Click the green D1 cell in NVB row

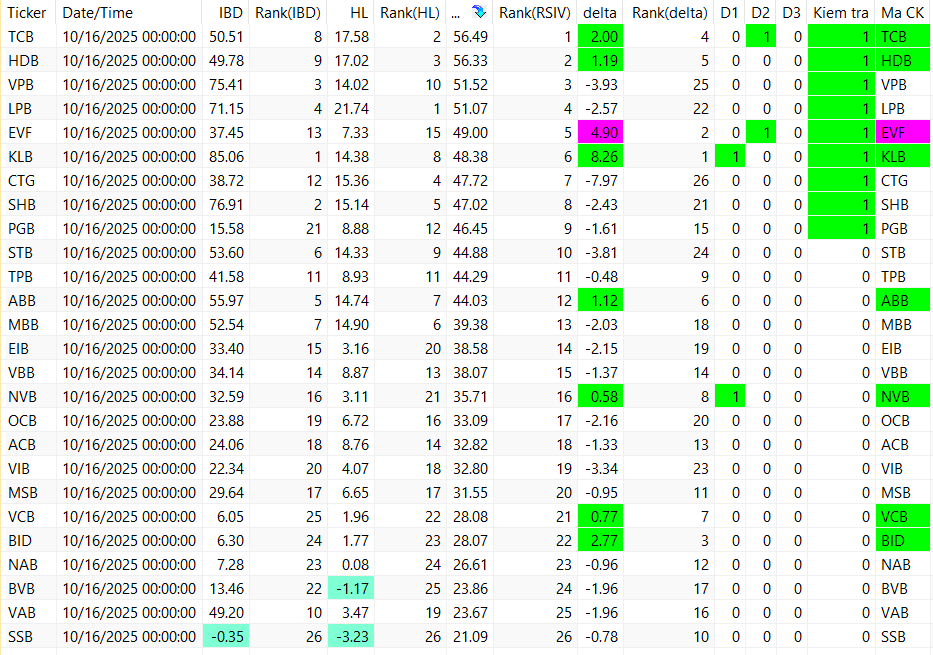tap(730, 397)
